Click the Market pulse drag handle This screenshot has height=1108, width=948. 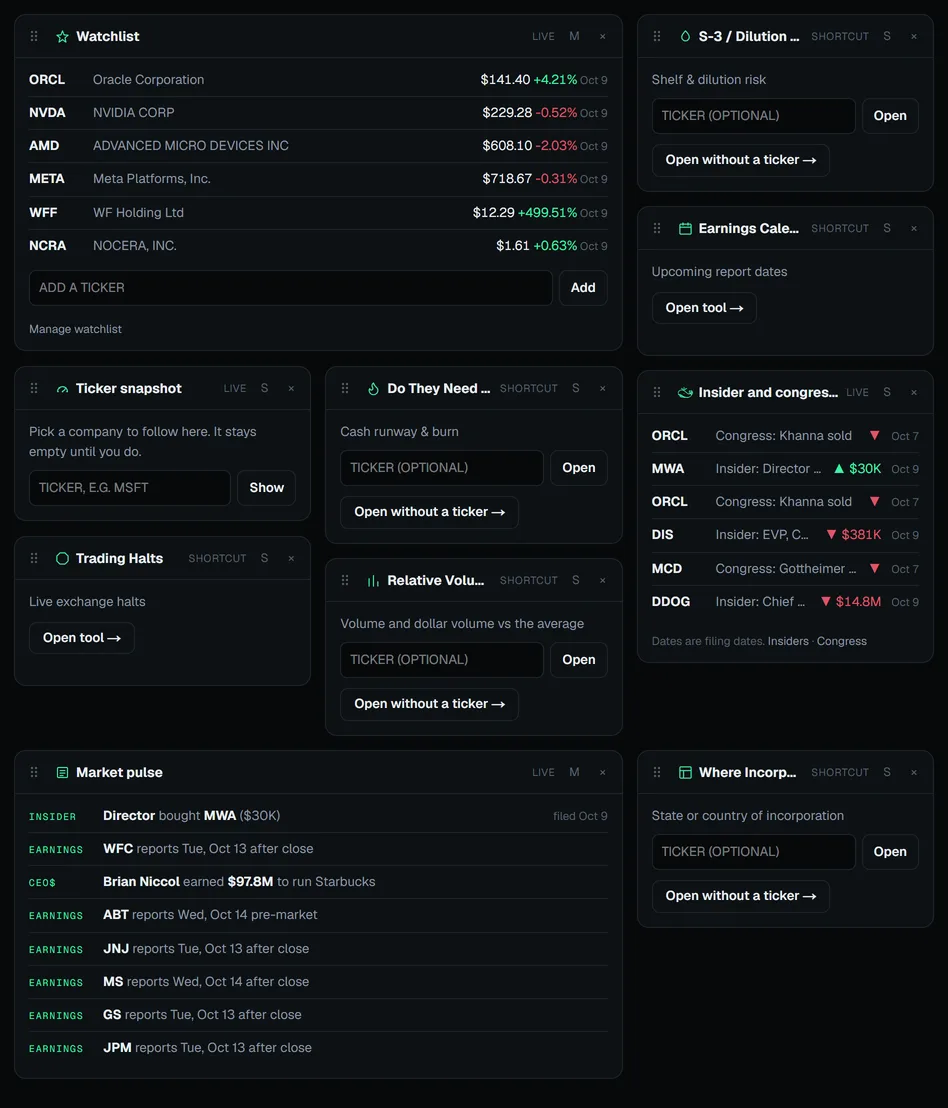pos(34,772)
